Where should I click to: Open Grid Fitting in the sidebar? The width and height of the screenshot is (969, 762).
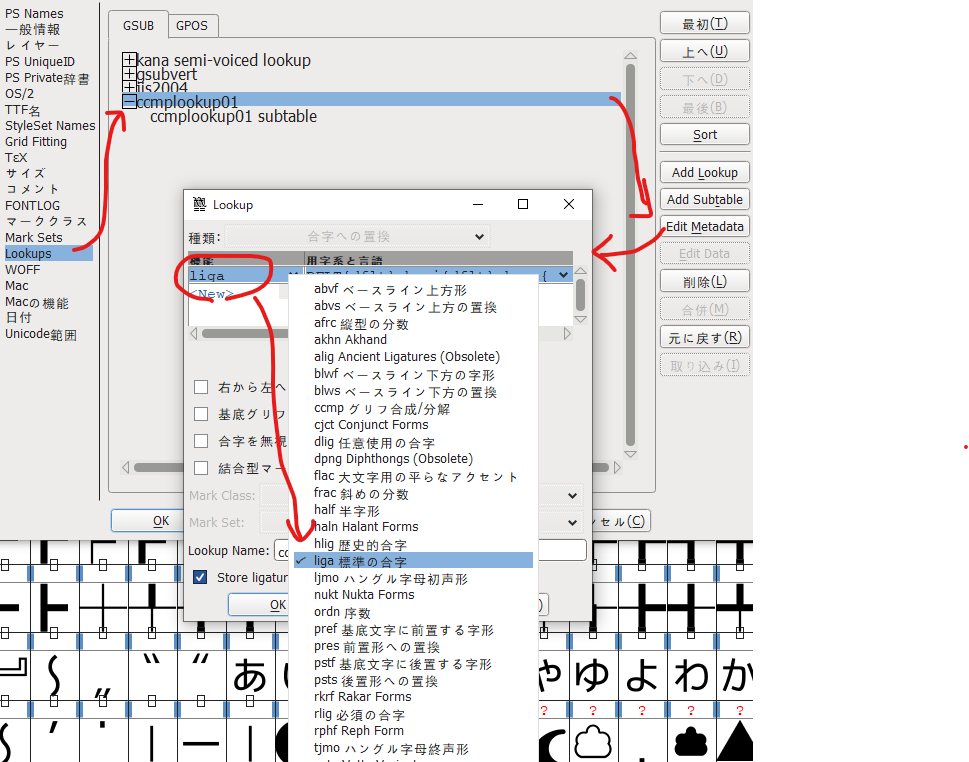click(36, 142)
